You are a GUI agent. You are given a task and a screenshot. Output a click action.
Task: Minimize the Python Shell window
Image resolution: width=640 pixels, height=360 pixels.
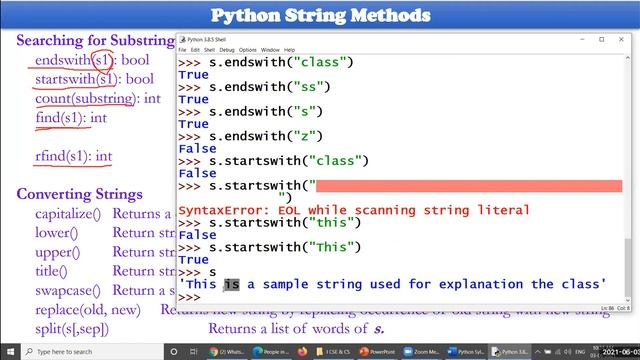tap(582, 40)
